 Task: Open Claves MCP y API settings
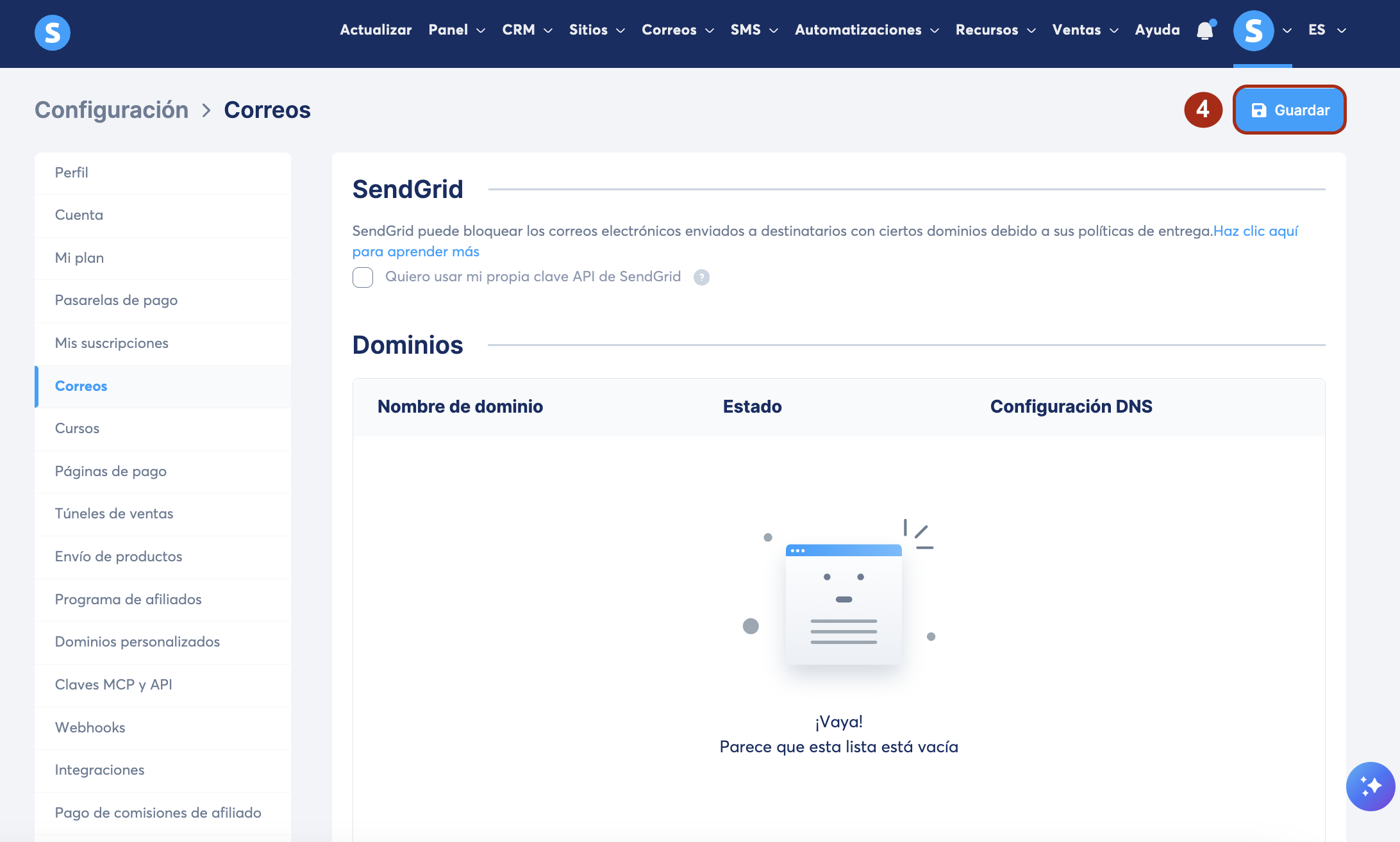tap(163, 685)
